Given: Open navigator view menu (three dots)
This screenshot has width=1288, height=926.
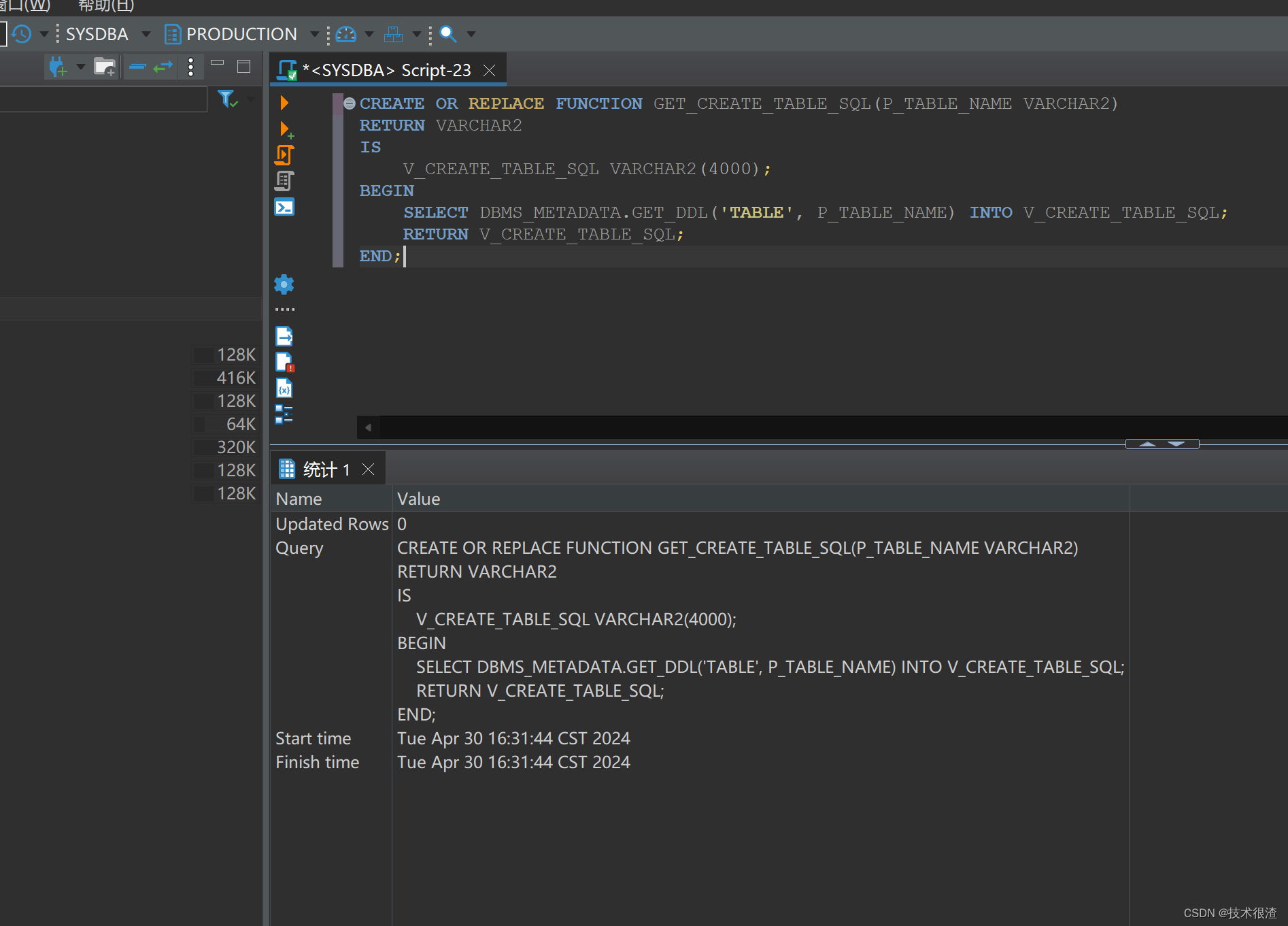Looking at the screenshot, I should tap(191, 67).
